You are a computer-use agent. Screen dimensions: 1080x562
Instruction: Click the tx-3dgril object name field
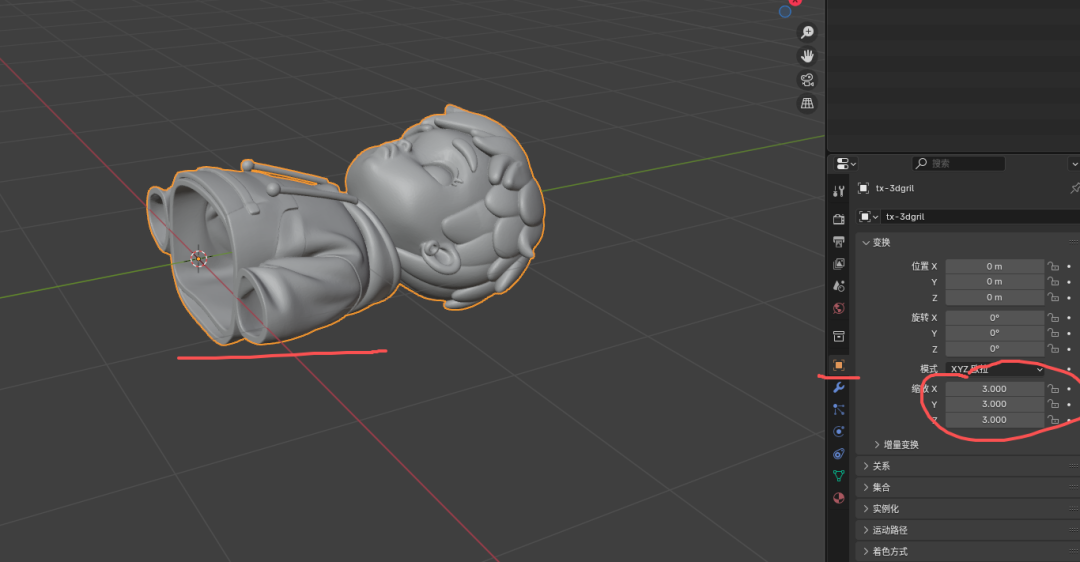(x=981, y=217)
